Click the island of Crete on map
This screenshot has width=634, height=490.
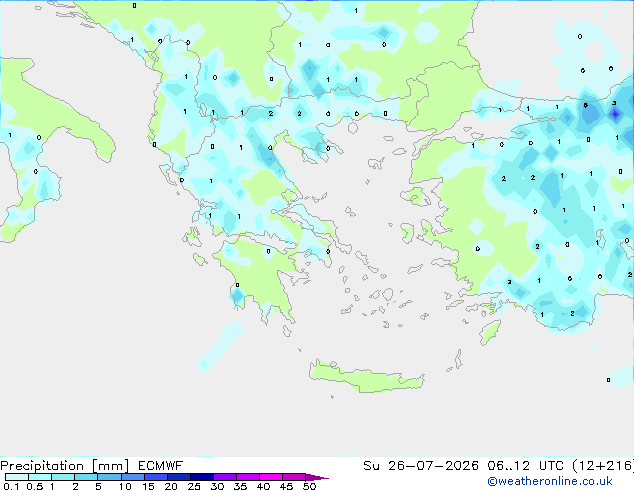366,377
